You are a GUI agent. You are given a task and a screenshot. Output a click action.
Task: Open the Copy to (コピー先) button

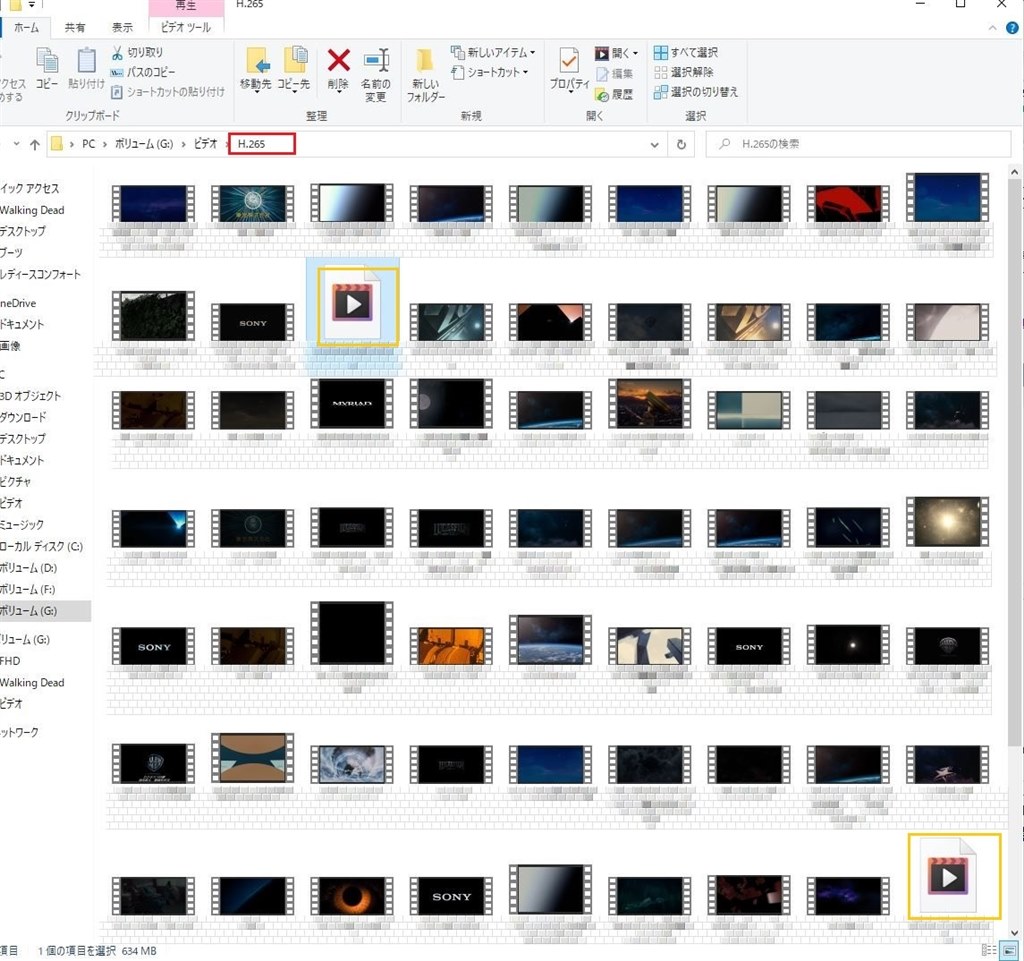(x=295, y=69)
